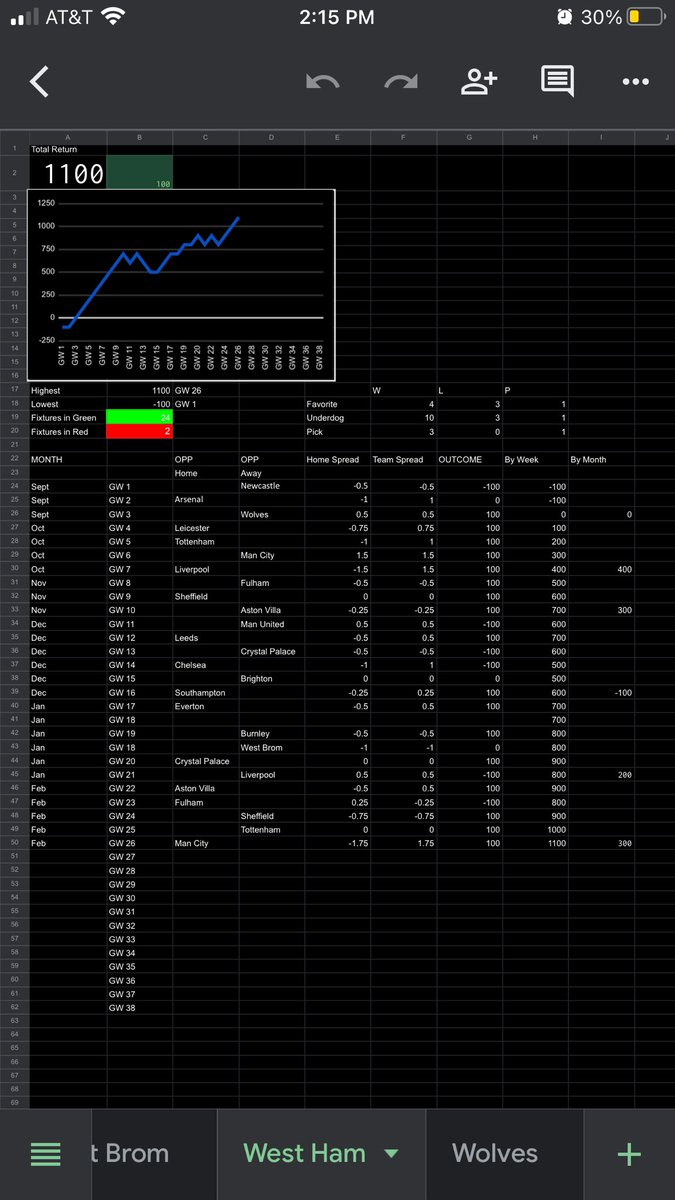Select the 'Burnley' opponent cell
Image resolution: width=675 pixels, height=1200 pixels.
point(271,734)
